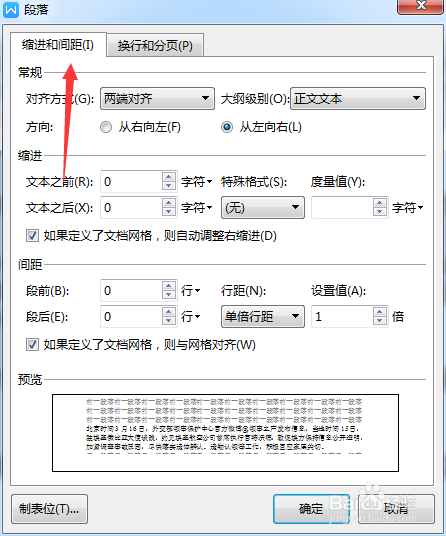446x536 pixels.
Task: Click the 取消 button
Action: coord(396,509)
